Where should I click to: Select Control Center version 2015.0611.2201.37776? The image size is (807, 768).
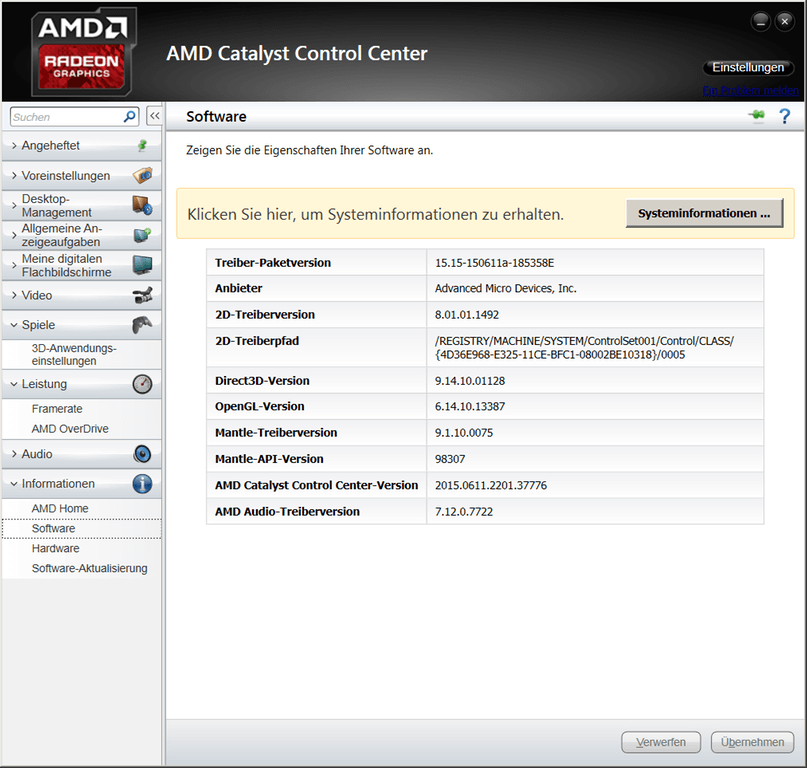[491, 485]
